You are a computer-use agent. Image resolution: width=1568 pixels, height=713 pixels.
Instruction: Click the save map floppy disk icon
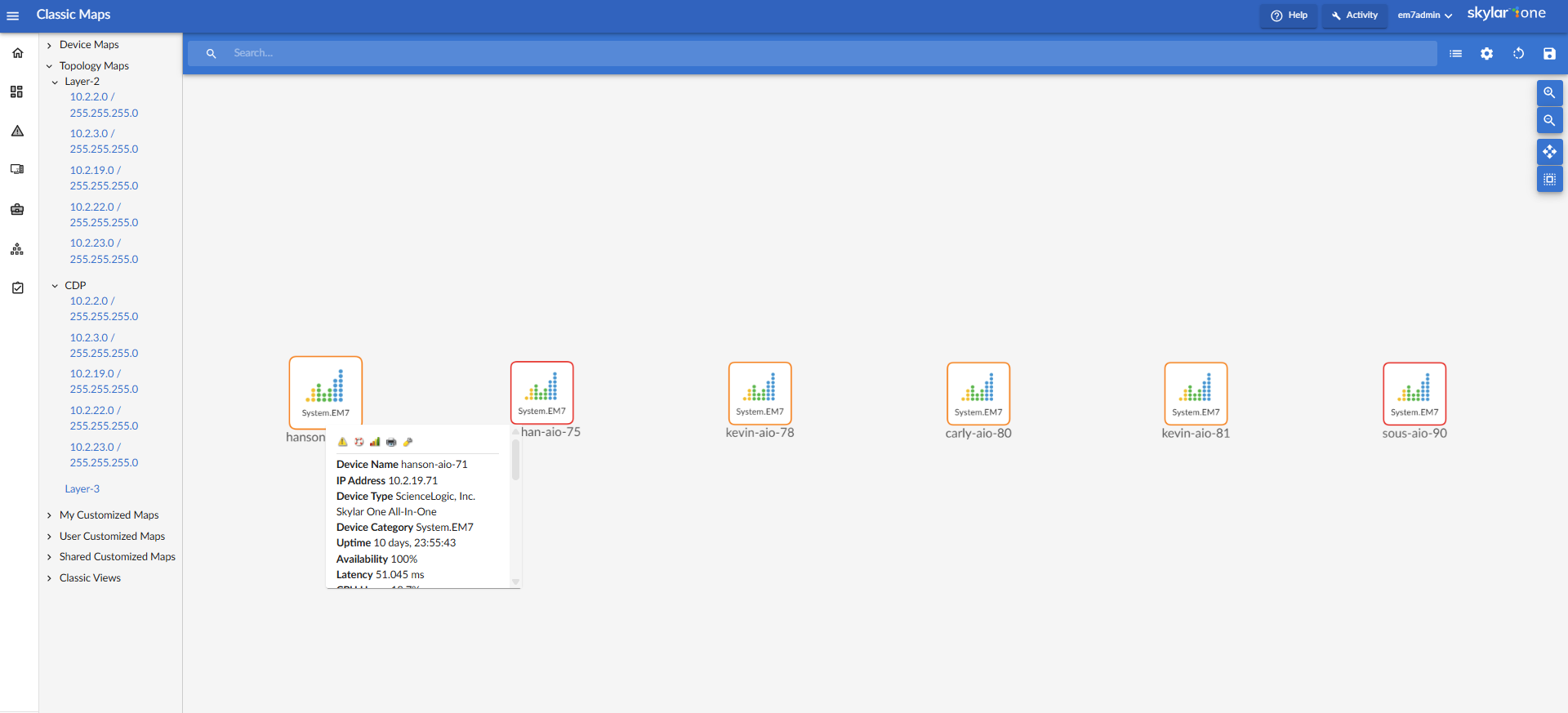pyautogui.click(x=1549, y=54)
